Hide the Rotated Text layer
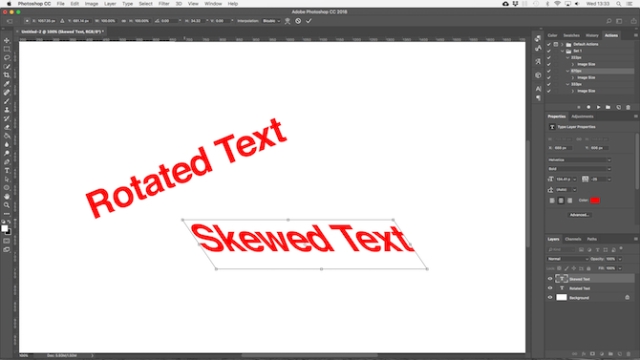Viewport: 640px width, 360px height. tap(550, 288)
